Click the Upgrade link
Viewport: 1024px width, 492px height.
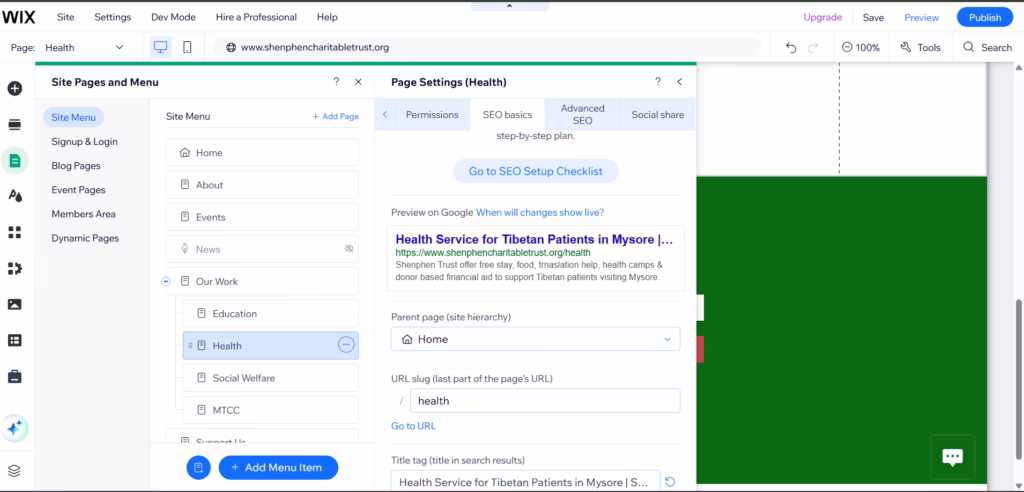click(x=822, y=18)
